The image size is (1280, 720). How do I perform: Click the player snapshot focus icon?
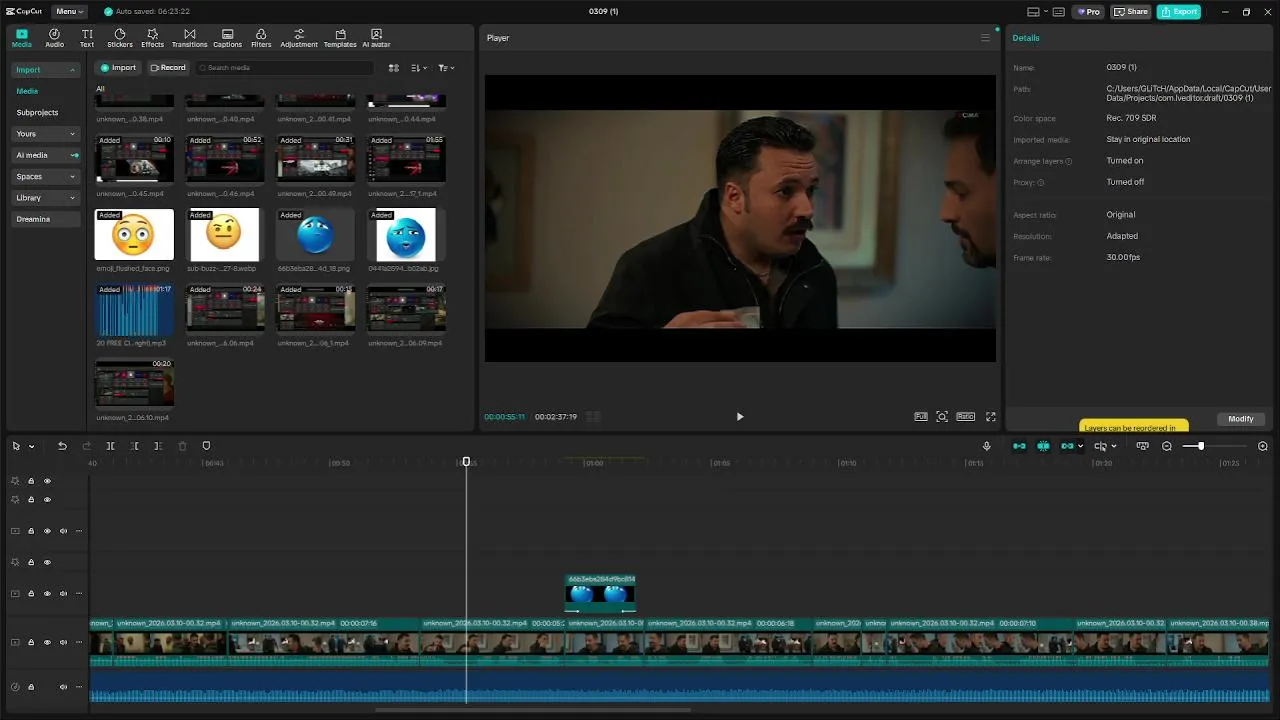942,417
